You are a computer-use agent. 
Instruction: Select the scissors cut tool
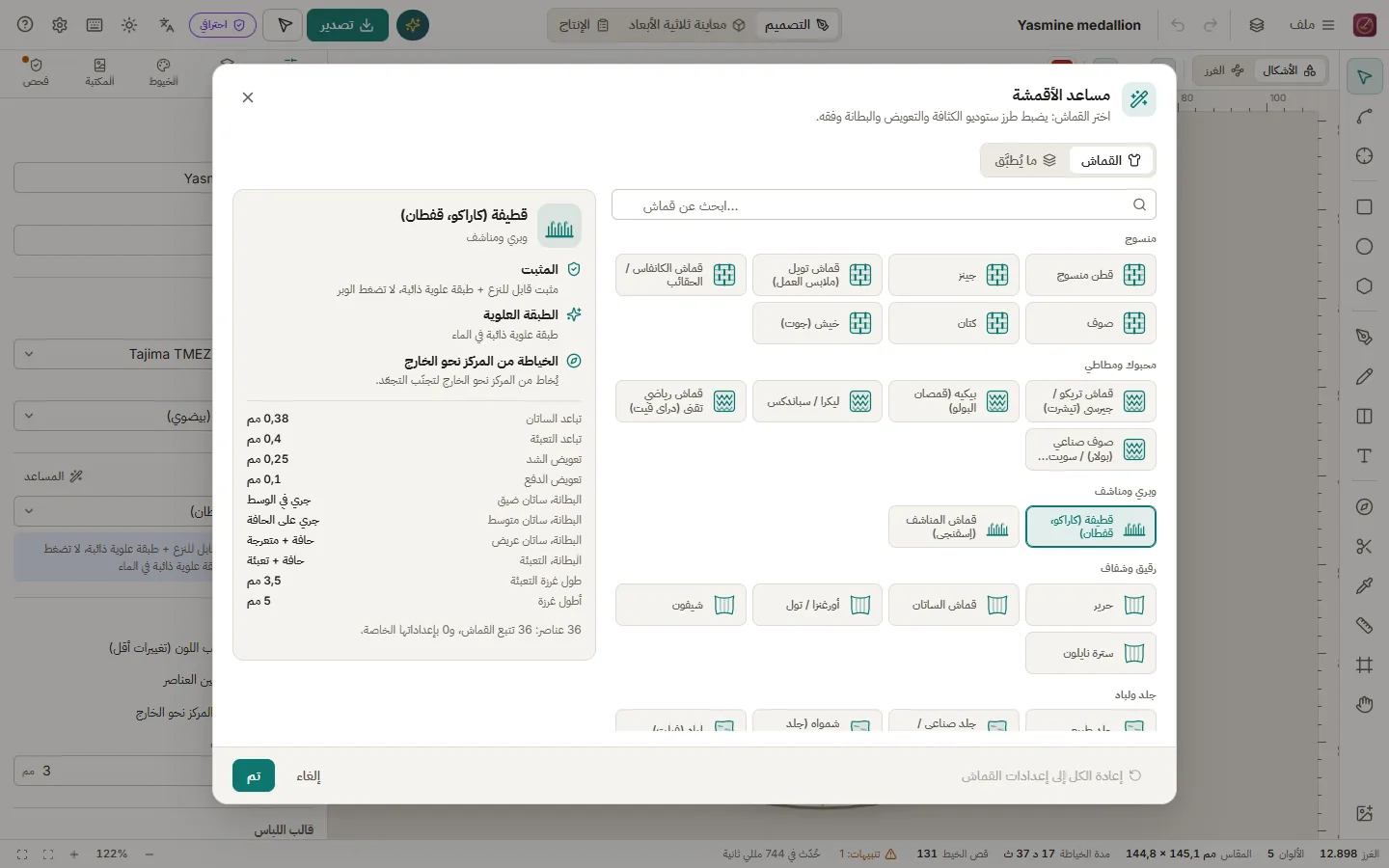pyautogui.click(x=1364, y=547)
